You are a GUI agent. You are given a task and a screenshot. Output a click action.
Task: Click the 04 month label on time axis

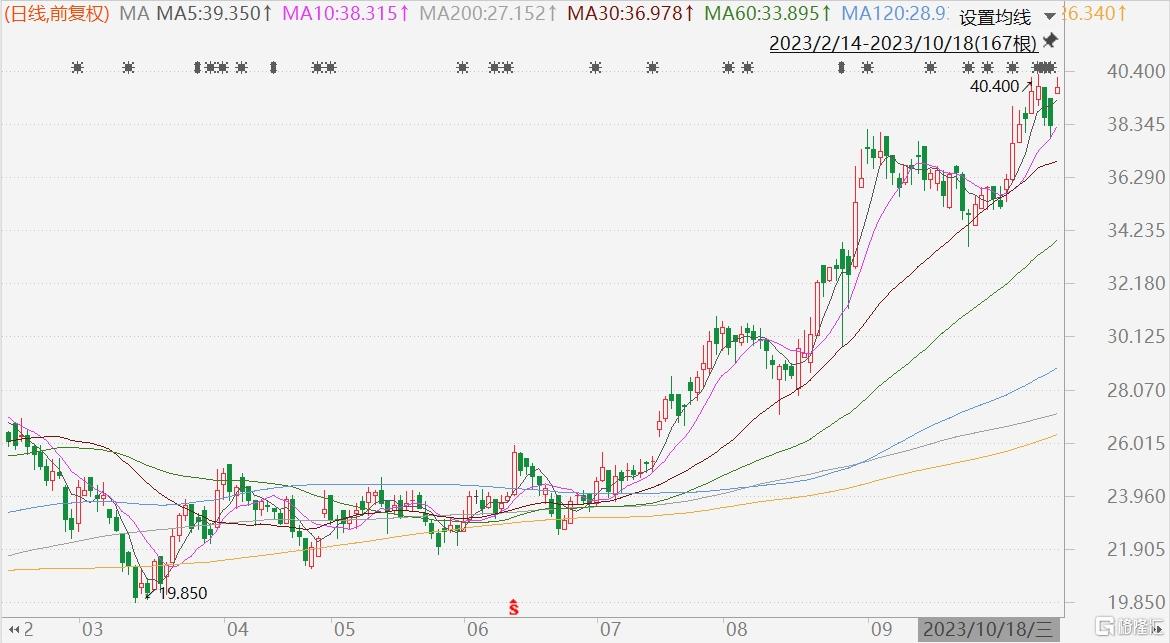[x=237, y=630]
